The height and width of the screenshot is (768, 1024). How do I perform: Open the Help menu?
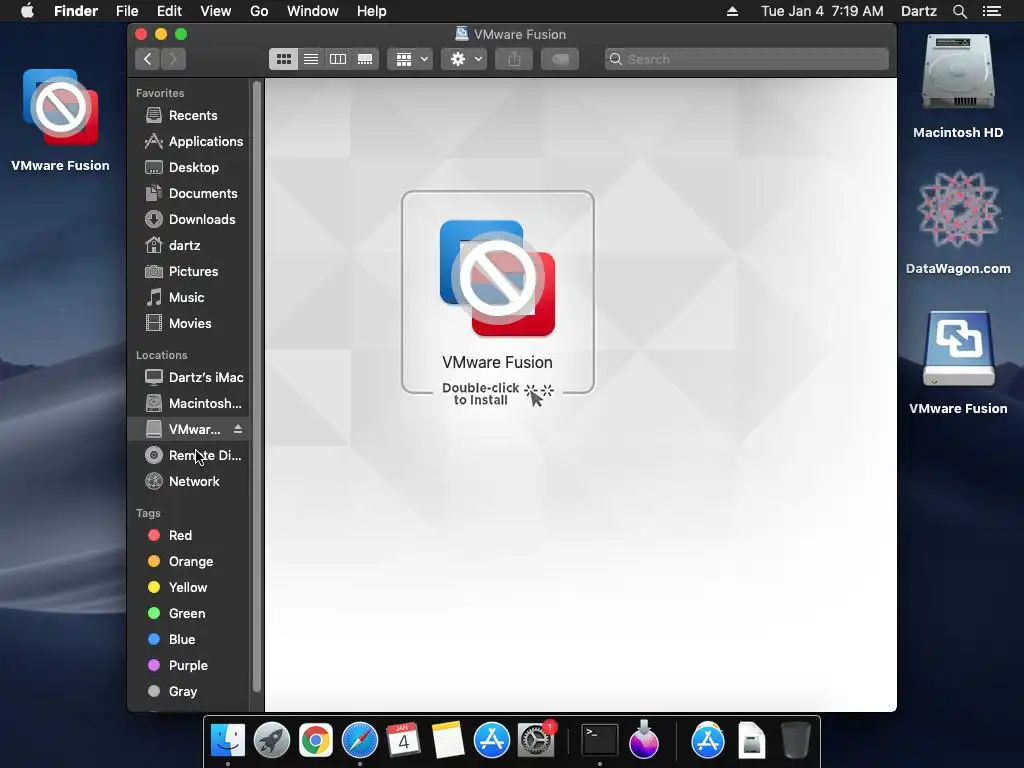click(372, 11)
